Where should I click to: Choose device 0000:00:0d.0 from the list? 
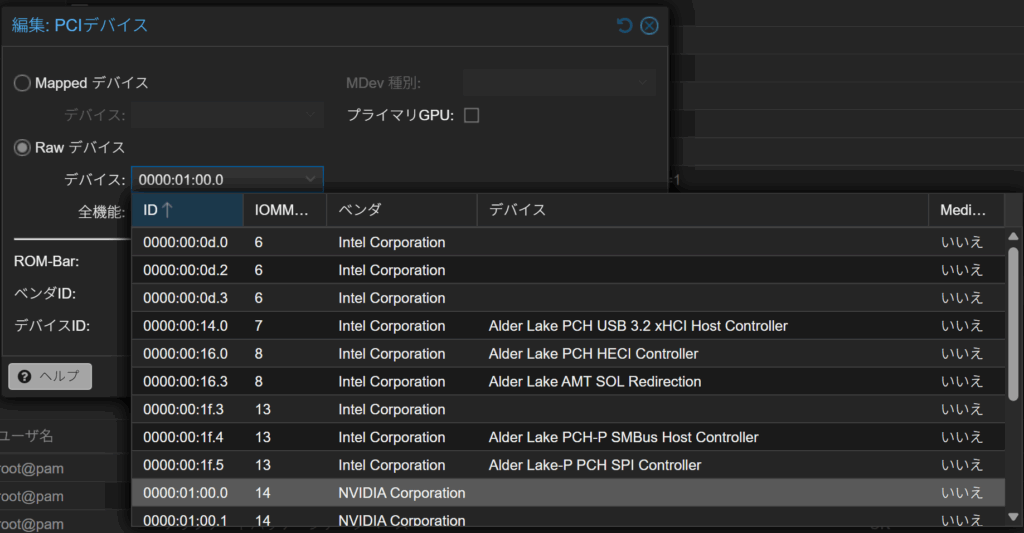tap(185, 242)
